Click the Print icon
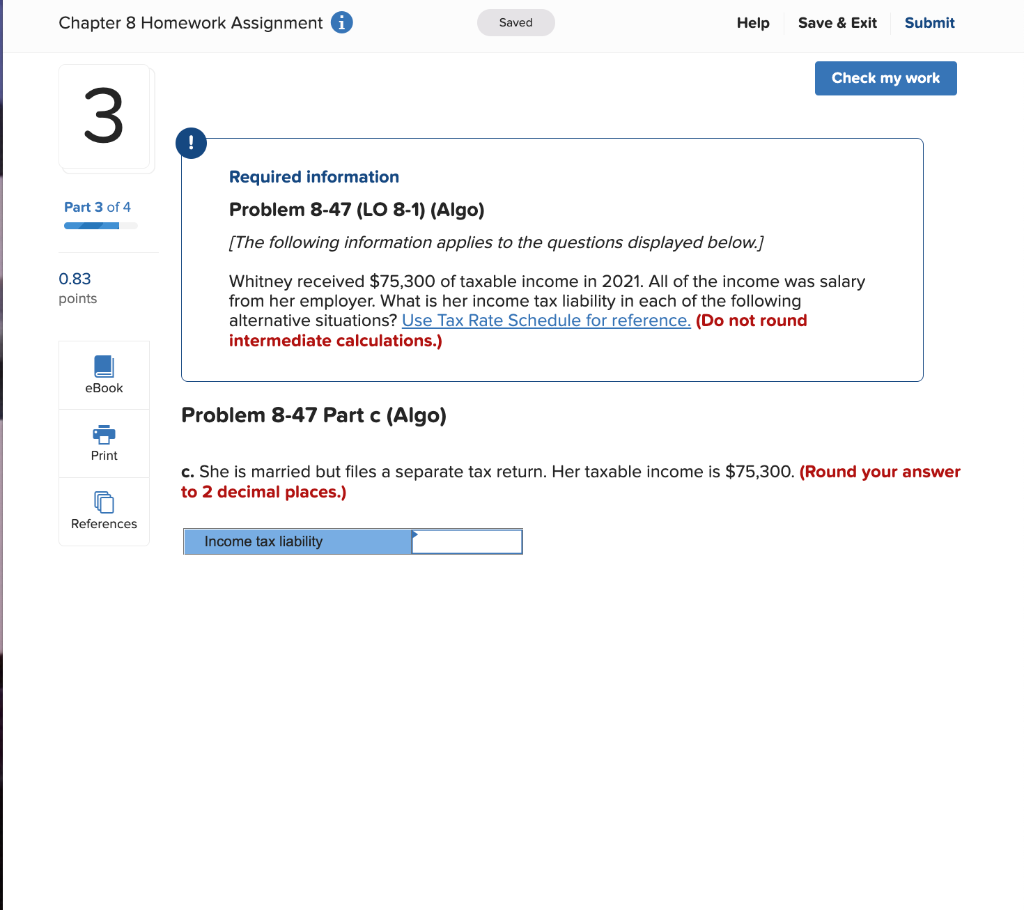Viewport: 1024px width, 910px height. 104,434
